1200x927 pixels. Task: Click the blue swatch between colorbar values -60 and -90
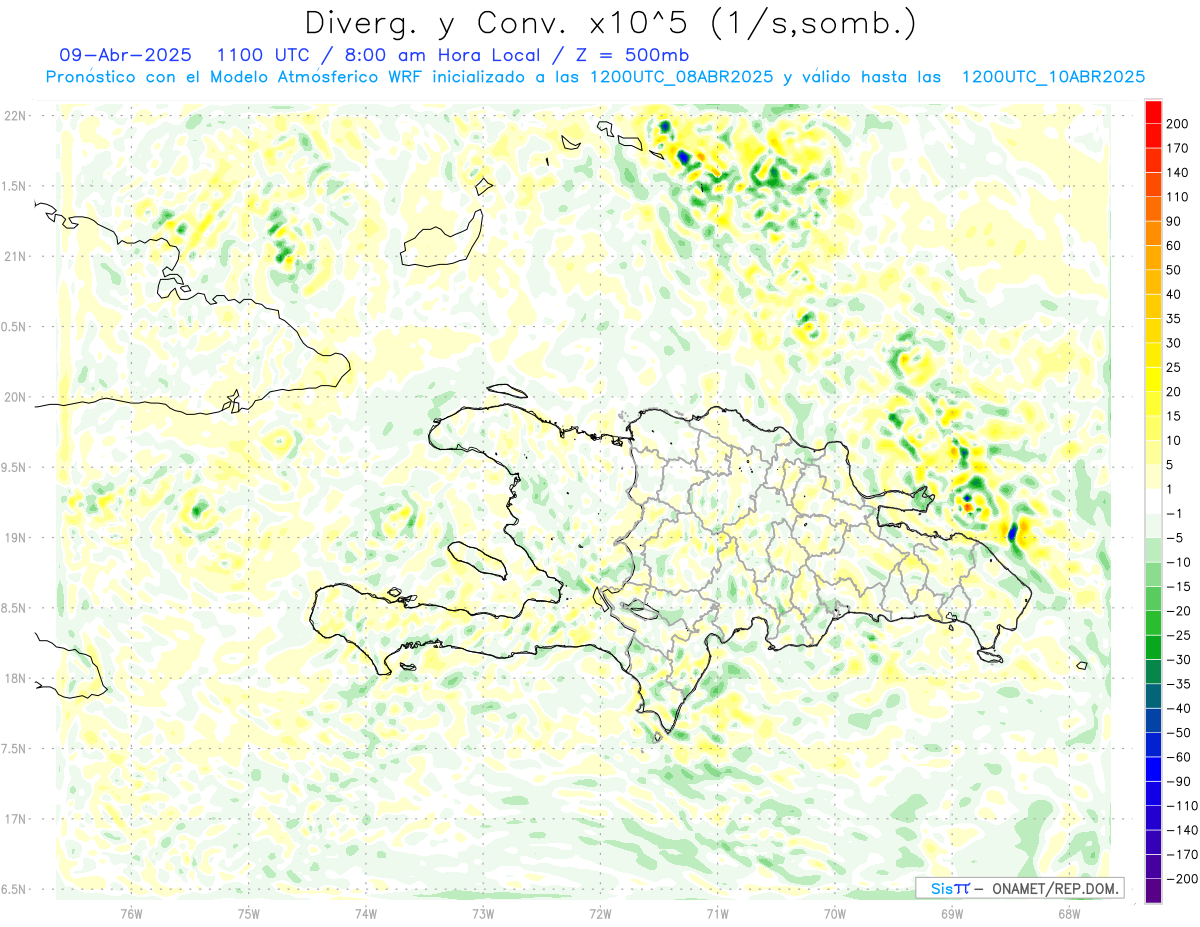coord(1153,769)
